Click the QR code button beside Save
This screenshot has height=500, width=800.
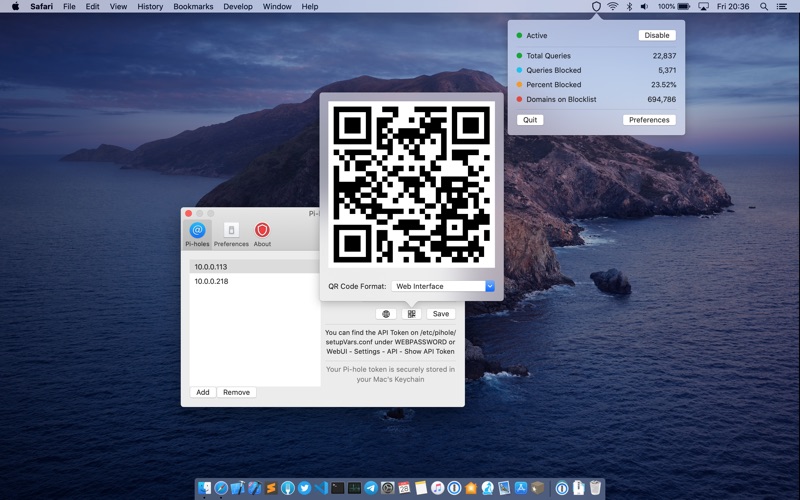pyautogui.click(x=411, y=314)
